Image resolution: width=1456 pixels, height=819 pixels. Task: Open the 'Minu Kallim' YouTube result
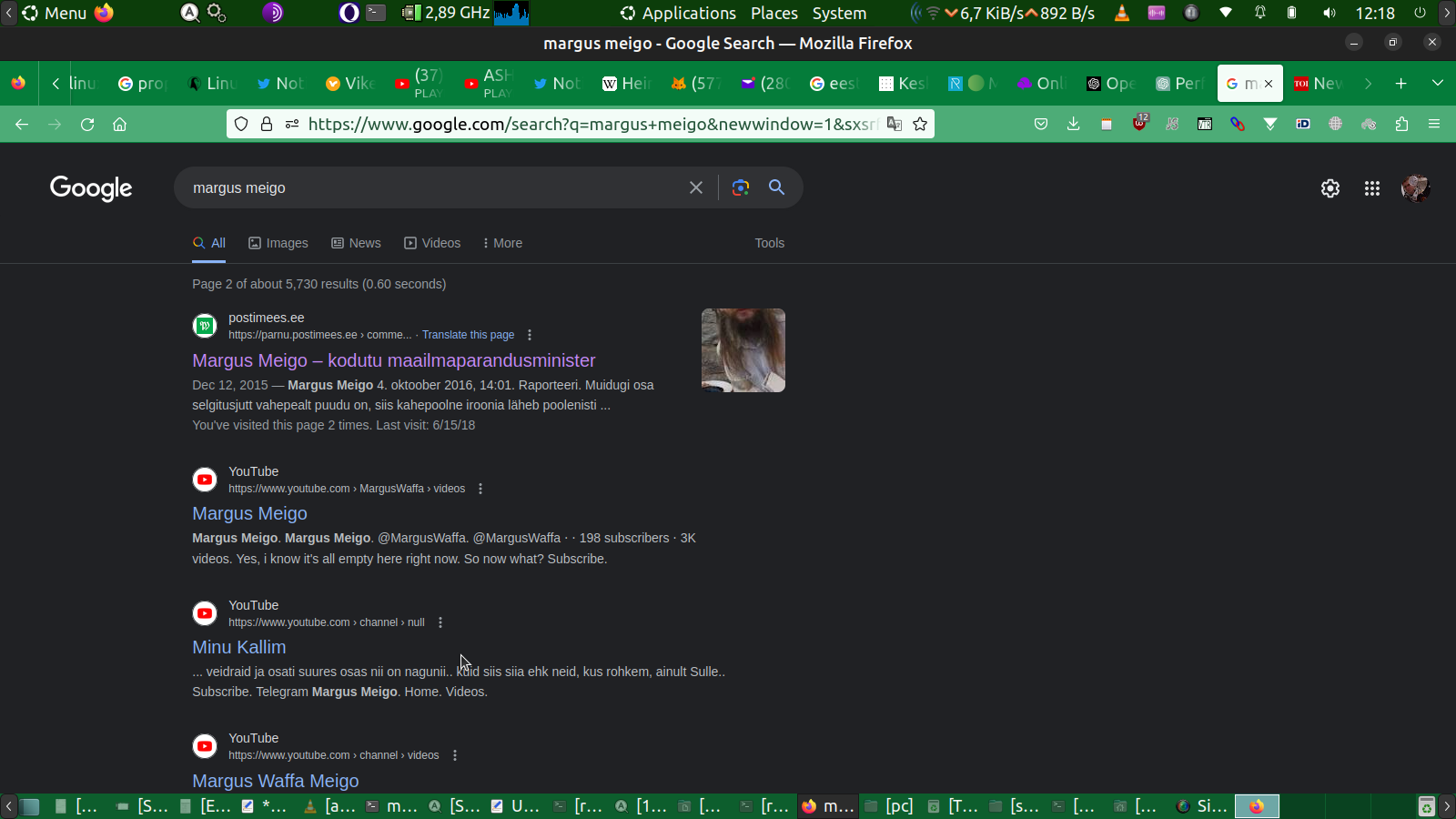point(238,647)
